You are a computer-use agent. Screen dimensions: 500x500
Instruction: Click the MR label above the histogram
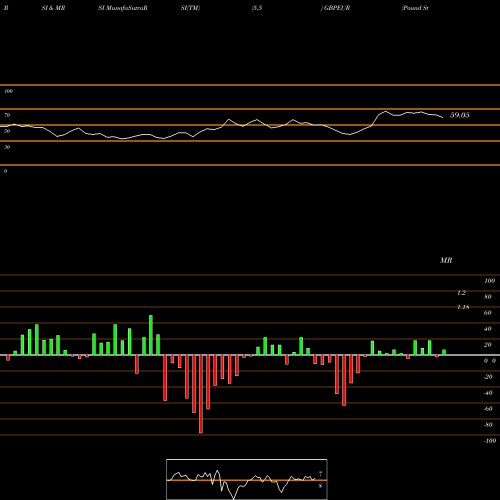[x=446, y=260]
